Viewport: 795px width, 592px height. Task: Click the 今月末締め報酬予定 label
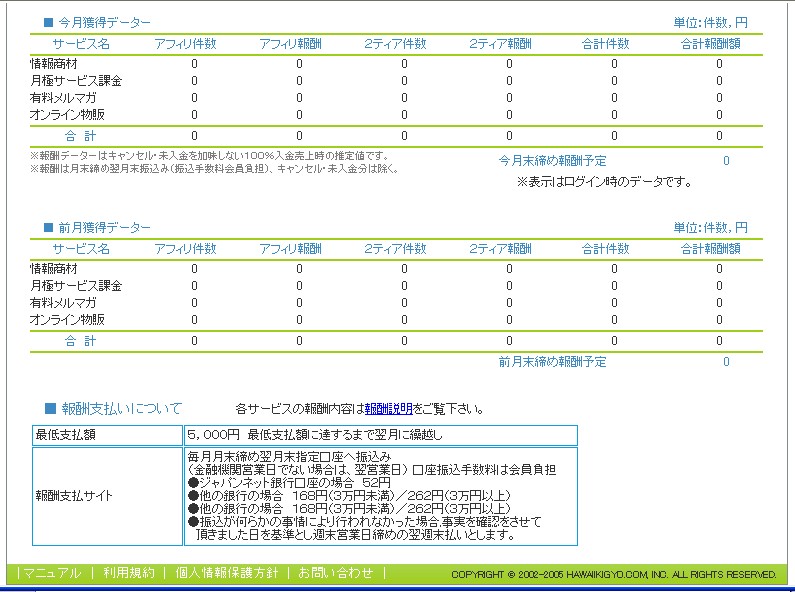pyautogui.click(x=552, y=161)
